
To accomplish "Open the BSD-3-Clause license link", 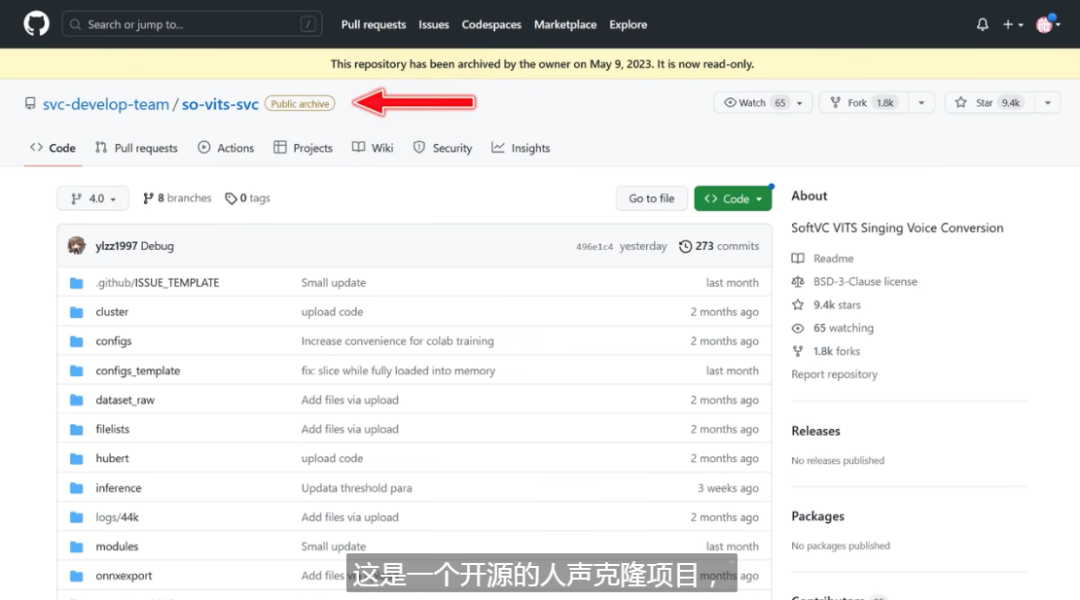I will click(855, 281).
